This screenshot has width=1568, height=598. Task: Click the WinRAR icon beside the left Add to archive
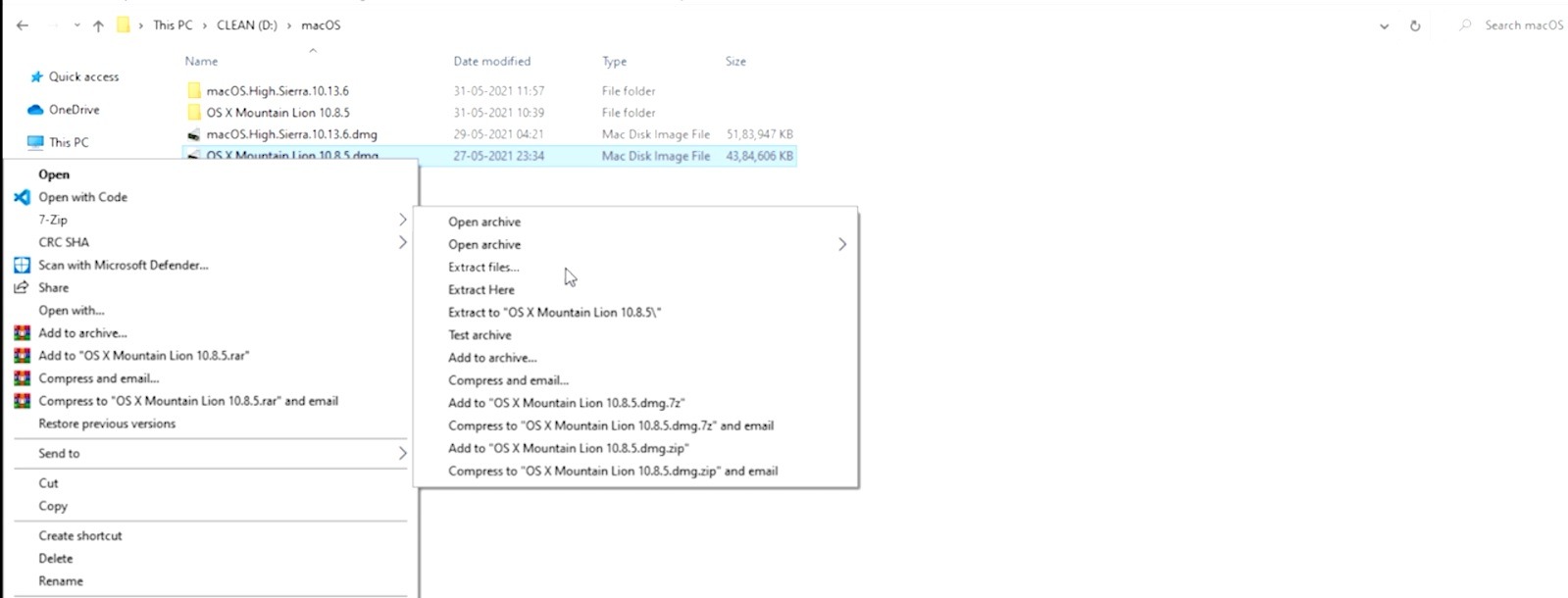(x=22, y=332)
